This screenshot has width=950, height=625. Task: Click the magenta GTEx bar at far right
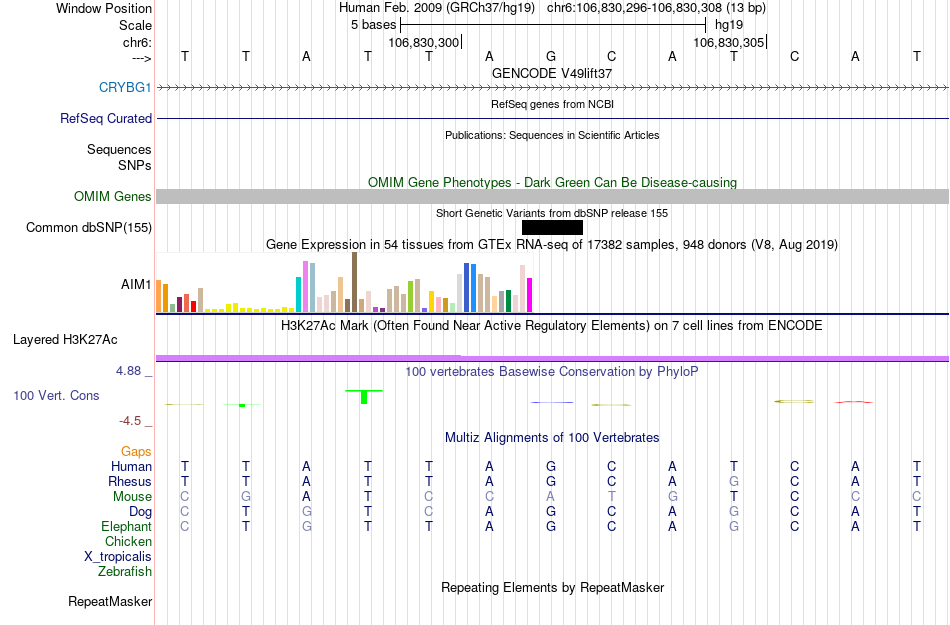pos(530,295)
